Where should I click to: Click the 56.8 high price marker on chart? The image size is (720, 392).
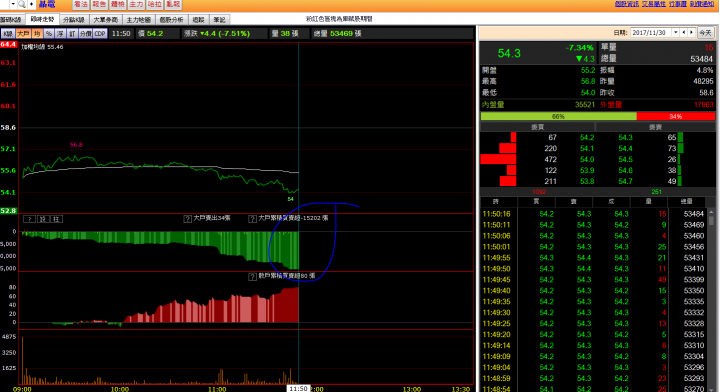click(76, 145)
